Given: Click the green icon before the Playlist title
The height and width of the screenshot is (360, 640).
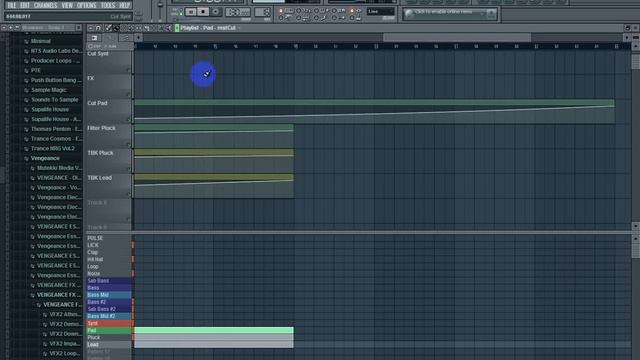Looking at the screenshot, I should tap(177, 28).
